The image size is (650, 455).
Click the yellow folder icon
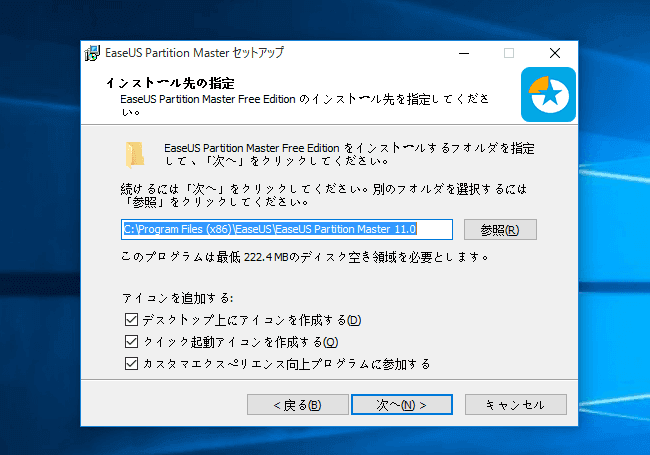[x=135, y=155]
